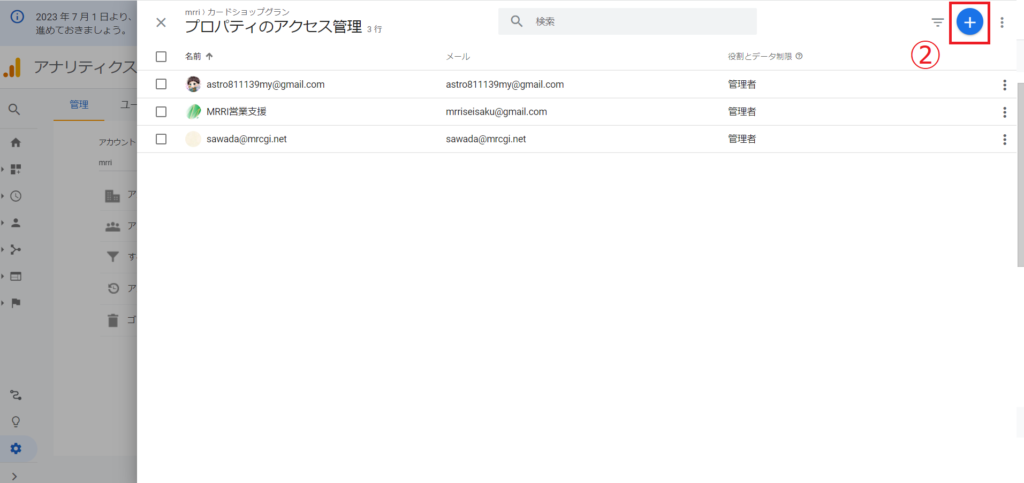
Task: Open the lightbulb insights icon in sidebar
Action: (16, 421)
